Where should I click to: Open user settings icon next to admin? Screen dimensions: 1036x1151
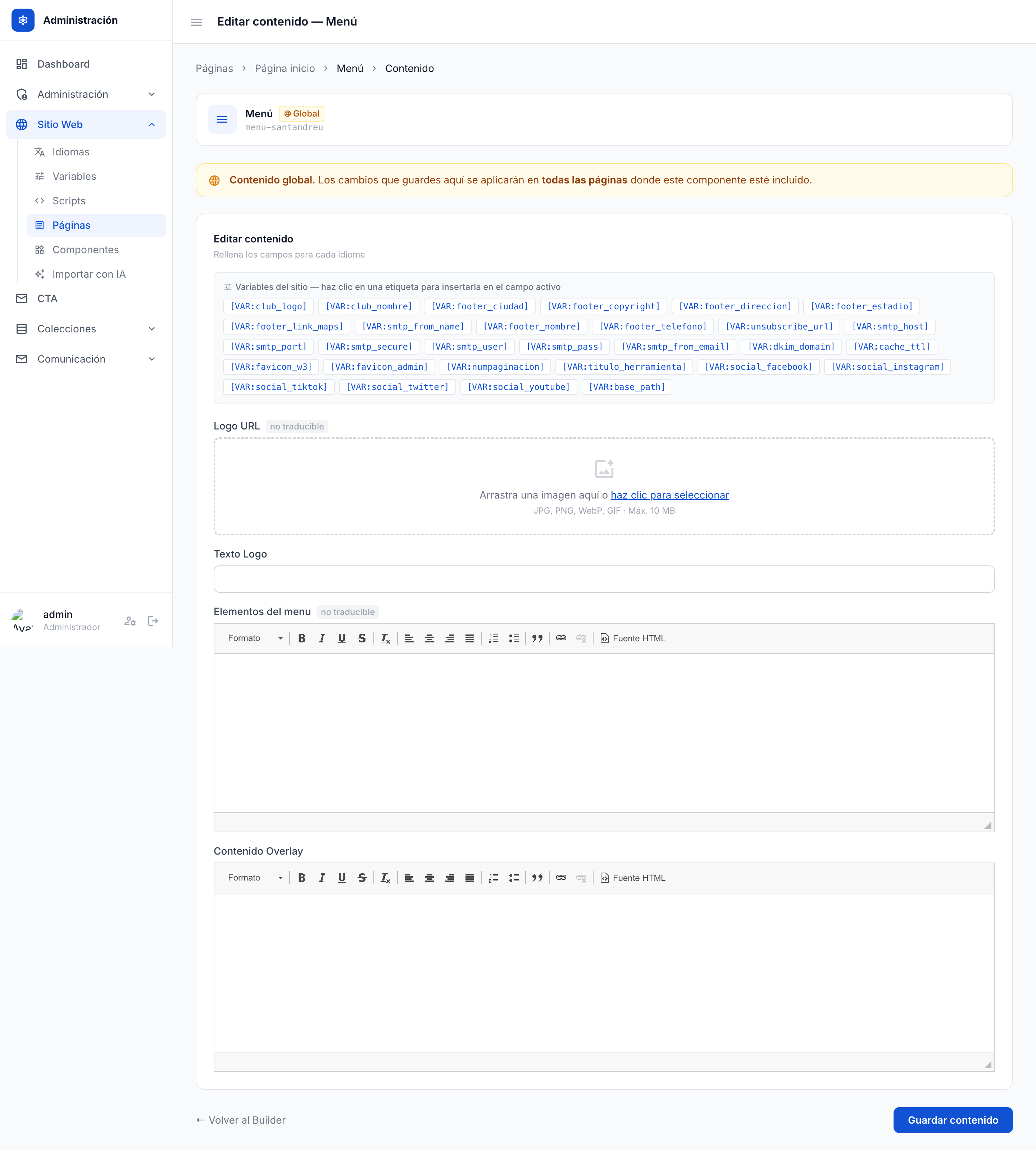130,620
